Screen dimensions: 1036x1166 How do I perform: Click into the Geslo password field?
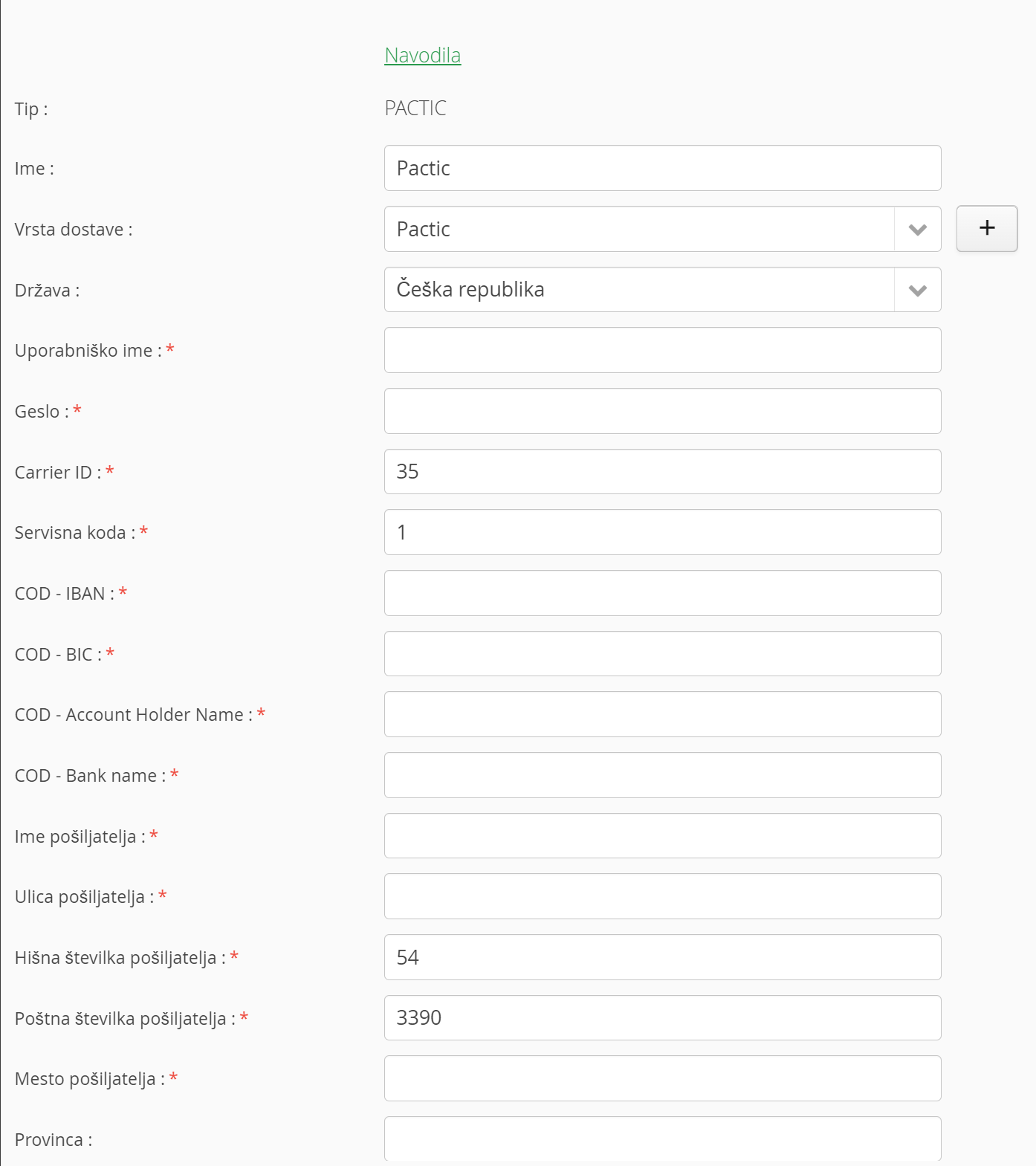[x=662, y=411]
